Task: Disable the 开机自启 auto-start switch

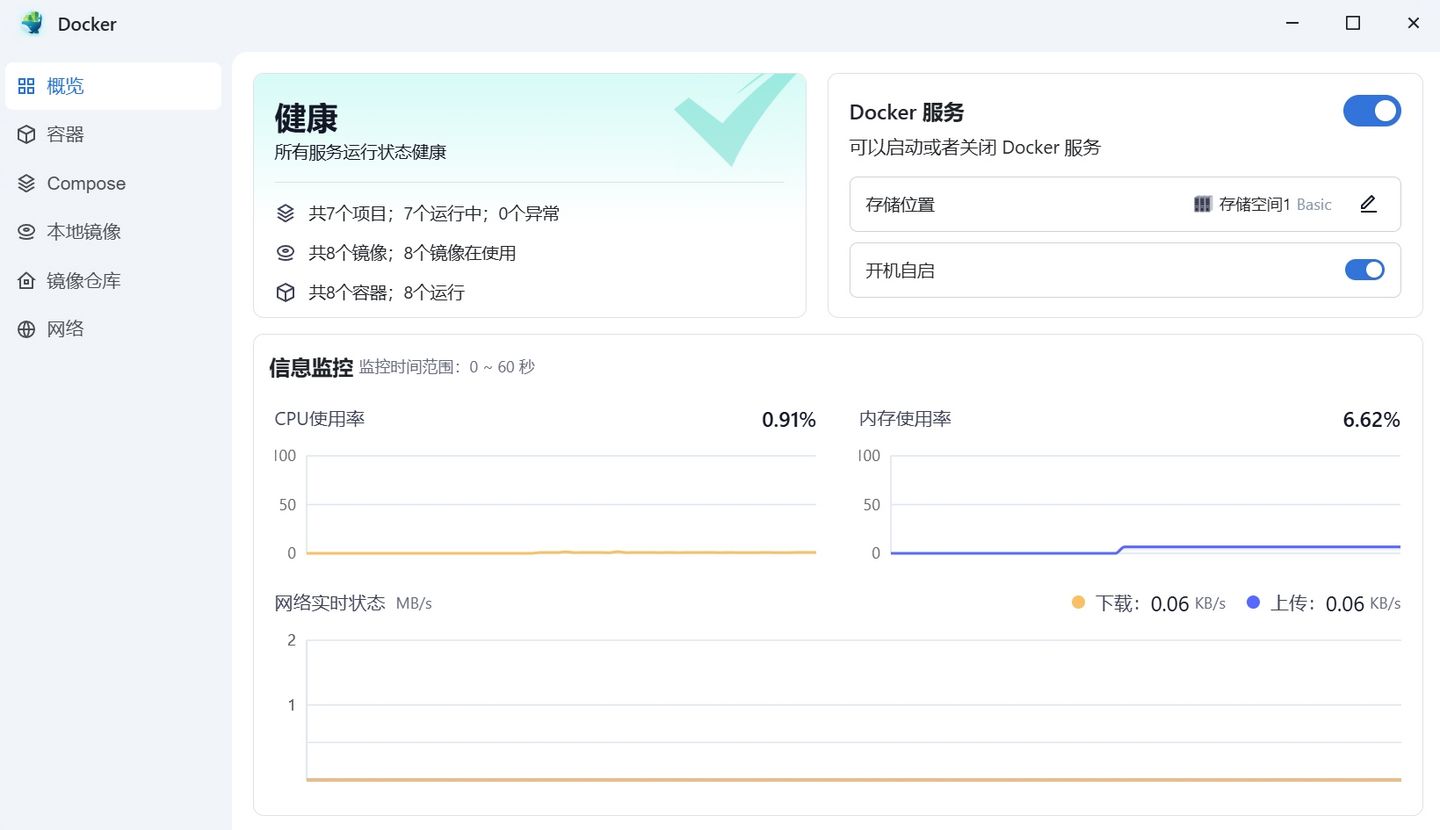Action: point(1364,270)
